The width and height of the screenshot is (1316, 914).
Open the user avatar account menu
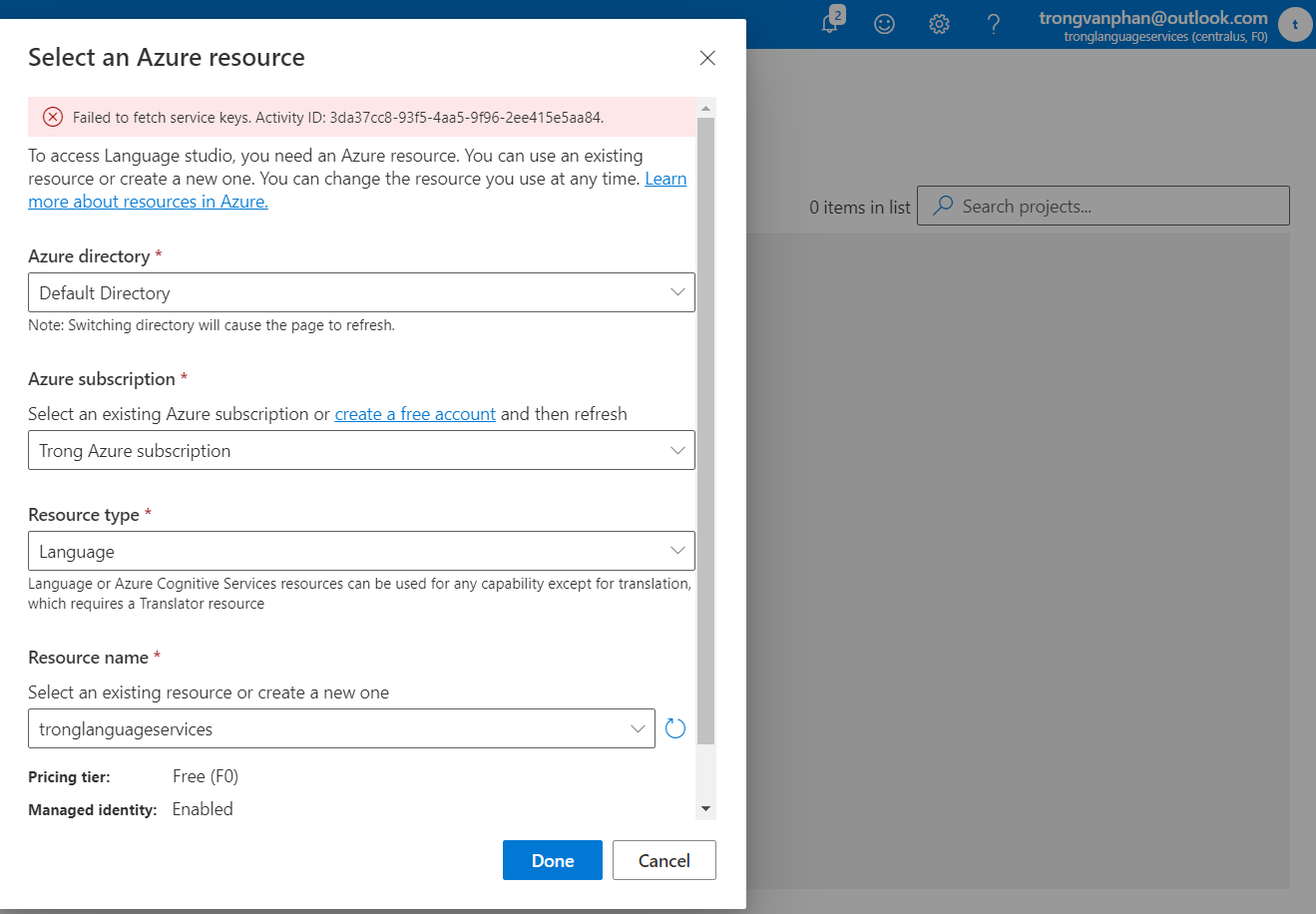1295,24
